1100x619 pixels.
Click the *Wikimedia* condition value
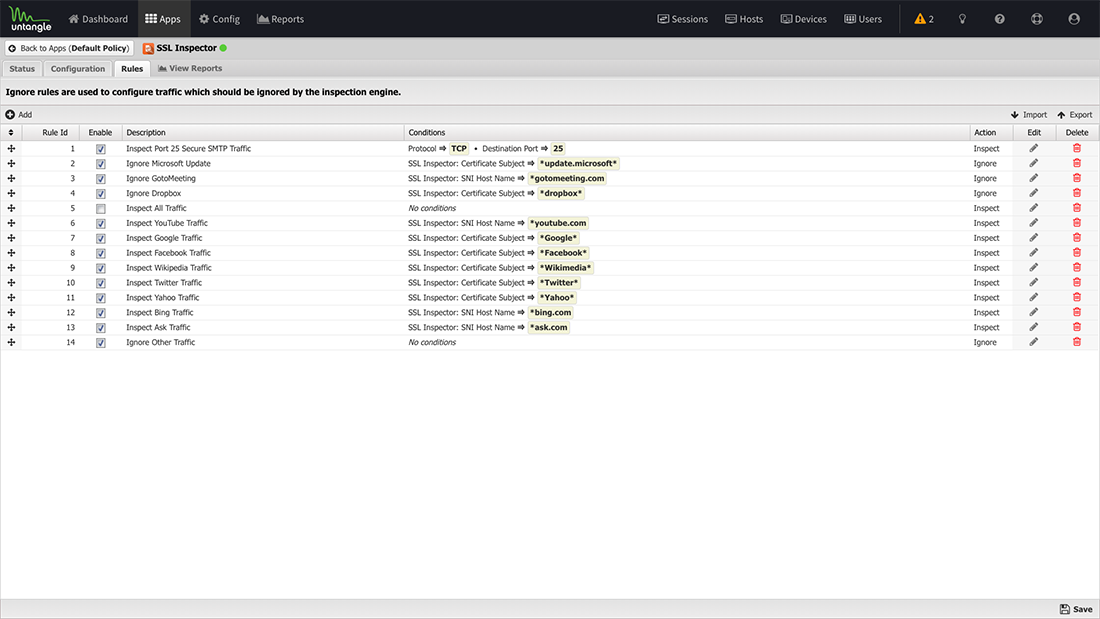565,267
